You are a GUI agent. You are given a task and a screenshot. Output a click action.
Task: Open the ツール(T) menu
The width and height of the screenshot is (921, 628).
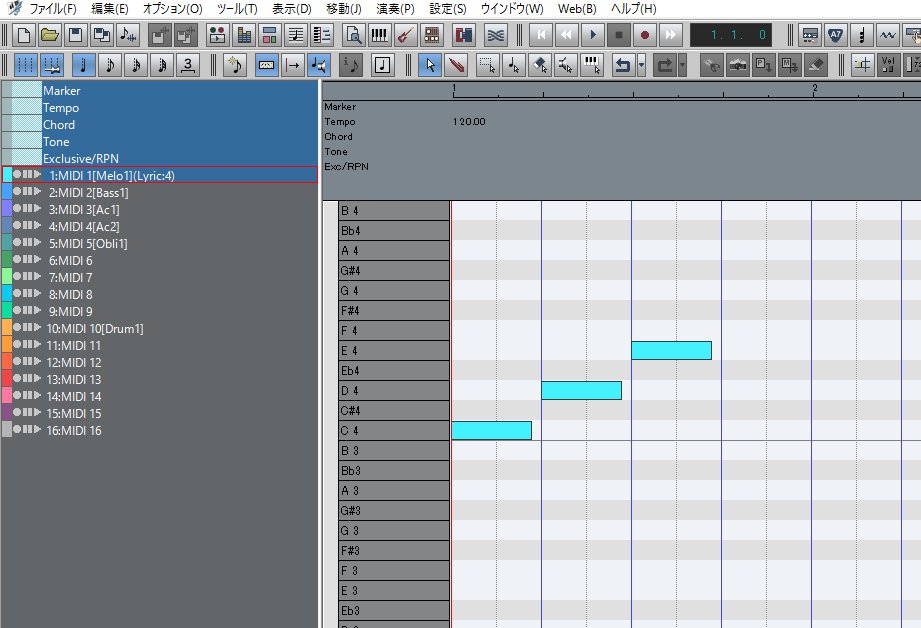237,9
